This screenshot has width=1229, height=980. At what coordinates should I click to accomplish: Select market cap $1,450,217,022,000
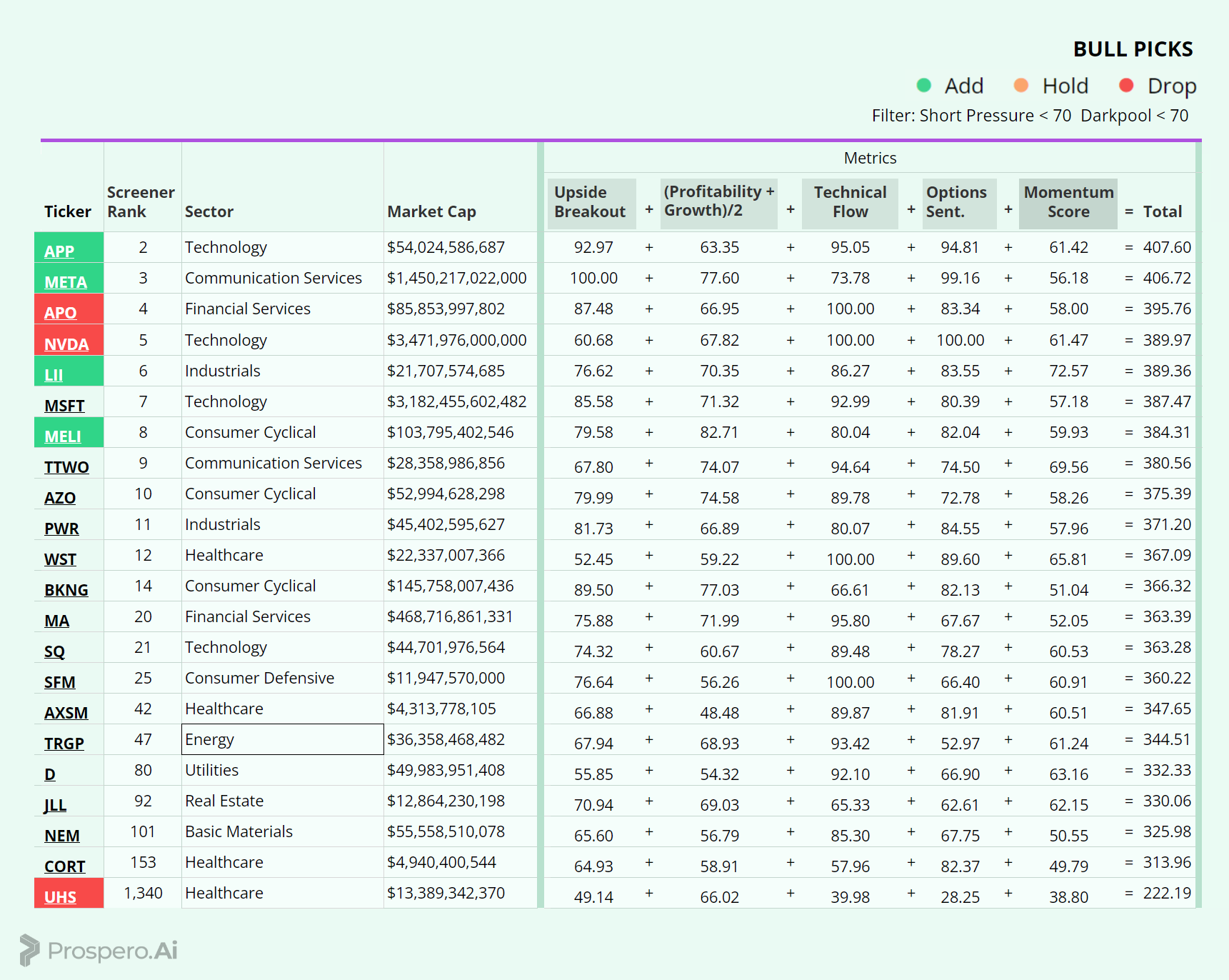click(x=457, y=278)
